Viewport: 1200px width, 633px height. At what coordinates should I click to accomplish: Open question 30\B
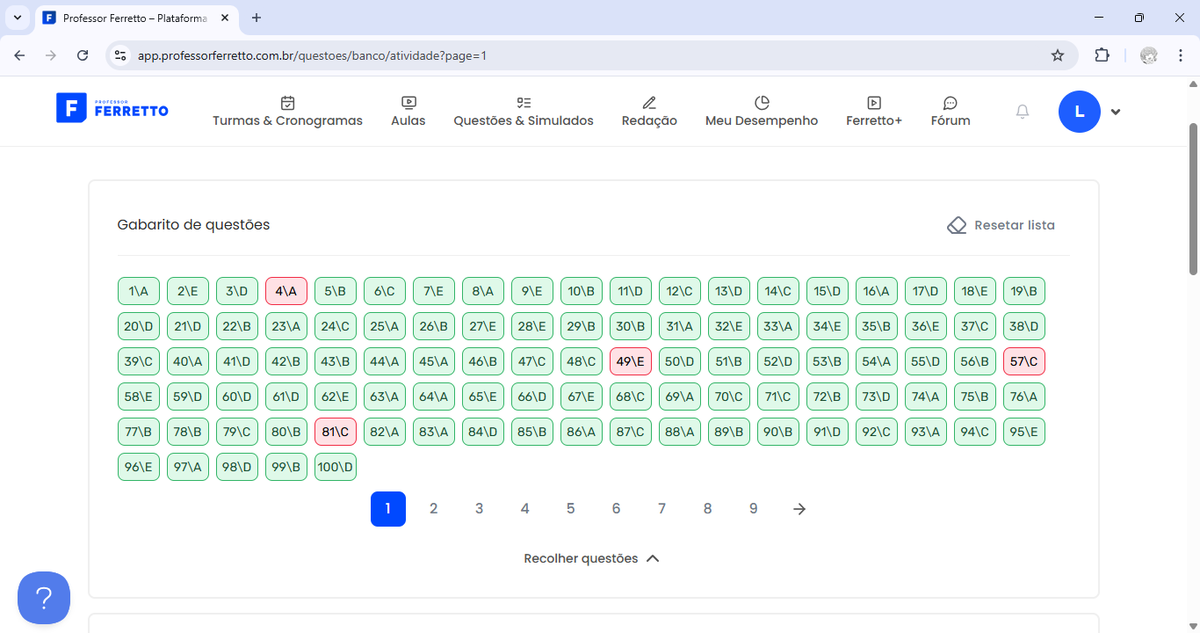(631, 326)
